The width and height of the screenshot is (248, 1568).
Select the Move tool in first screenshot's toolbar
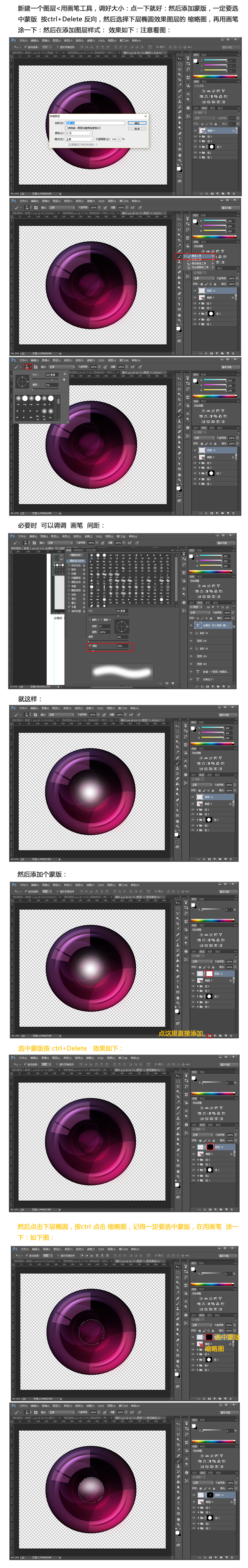tap(180, 59)
